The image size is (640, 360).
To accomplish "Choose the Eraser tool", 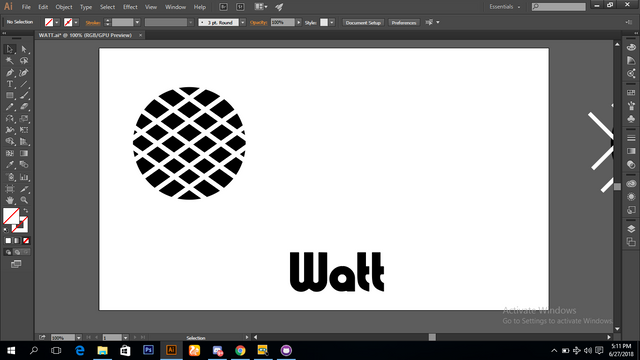I will point(24,107).
